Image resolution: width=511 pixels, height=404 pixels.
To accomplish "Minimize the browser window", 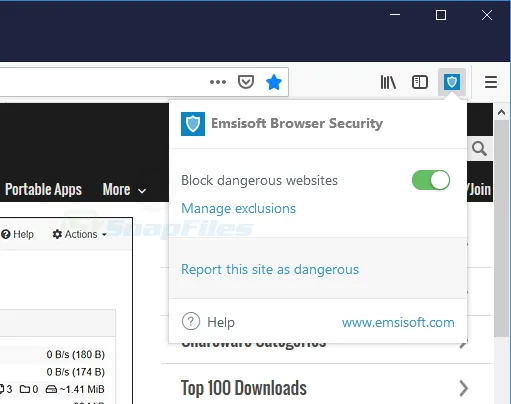I will tap(395, 15).
